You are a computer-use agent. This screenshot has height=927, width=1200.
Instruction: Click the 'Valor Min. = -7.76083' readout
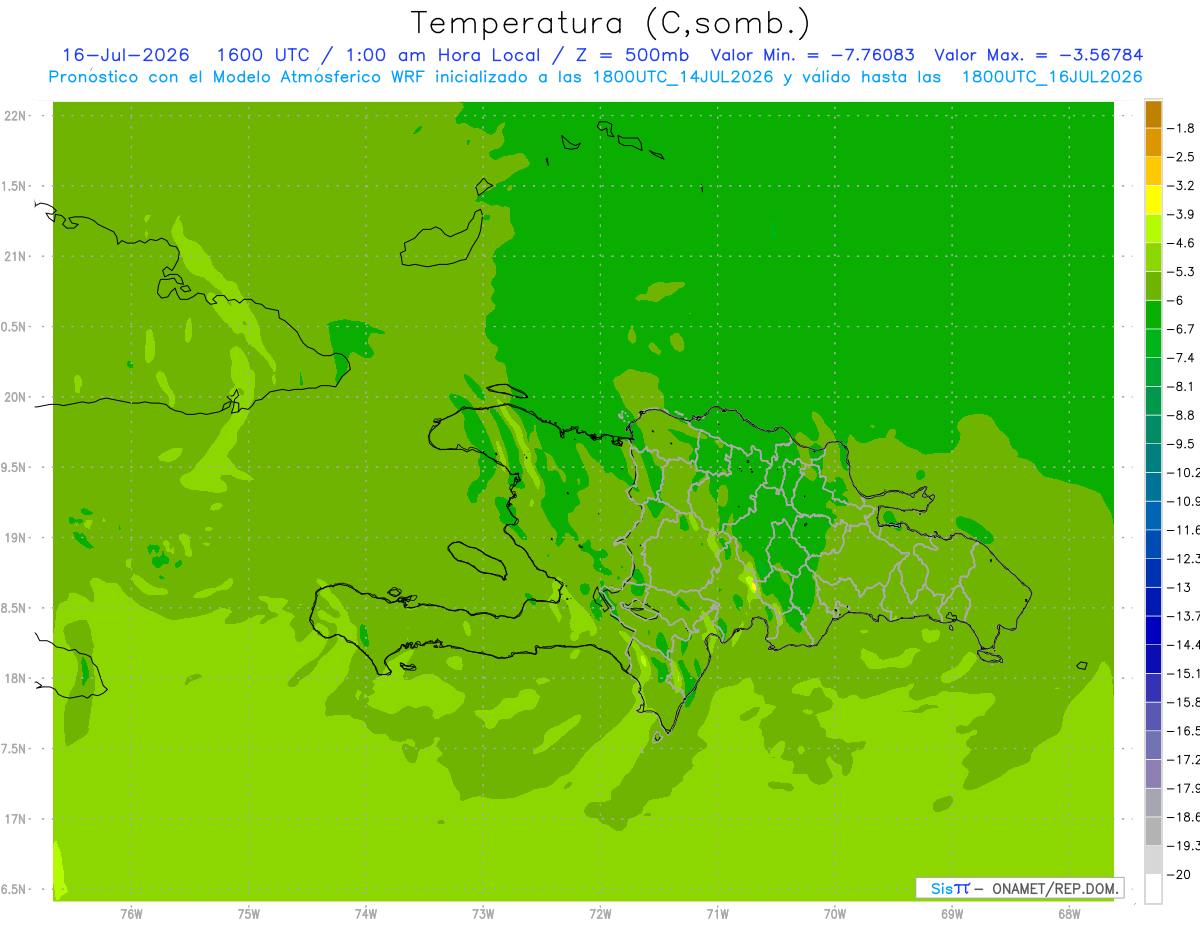[x=812, y=55]
